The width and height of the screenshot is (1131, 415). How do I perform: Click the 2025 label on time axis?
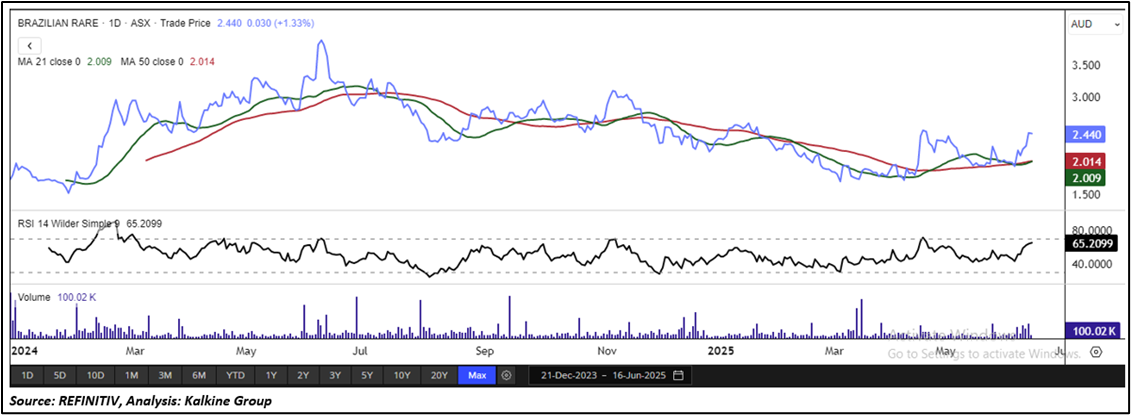point(720,351)
